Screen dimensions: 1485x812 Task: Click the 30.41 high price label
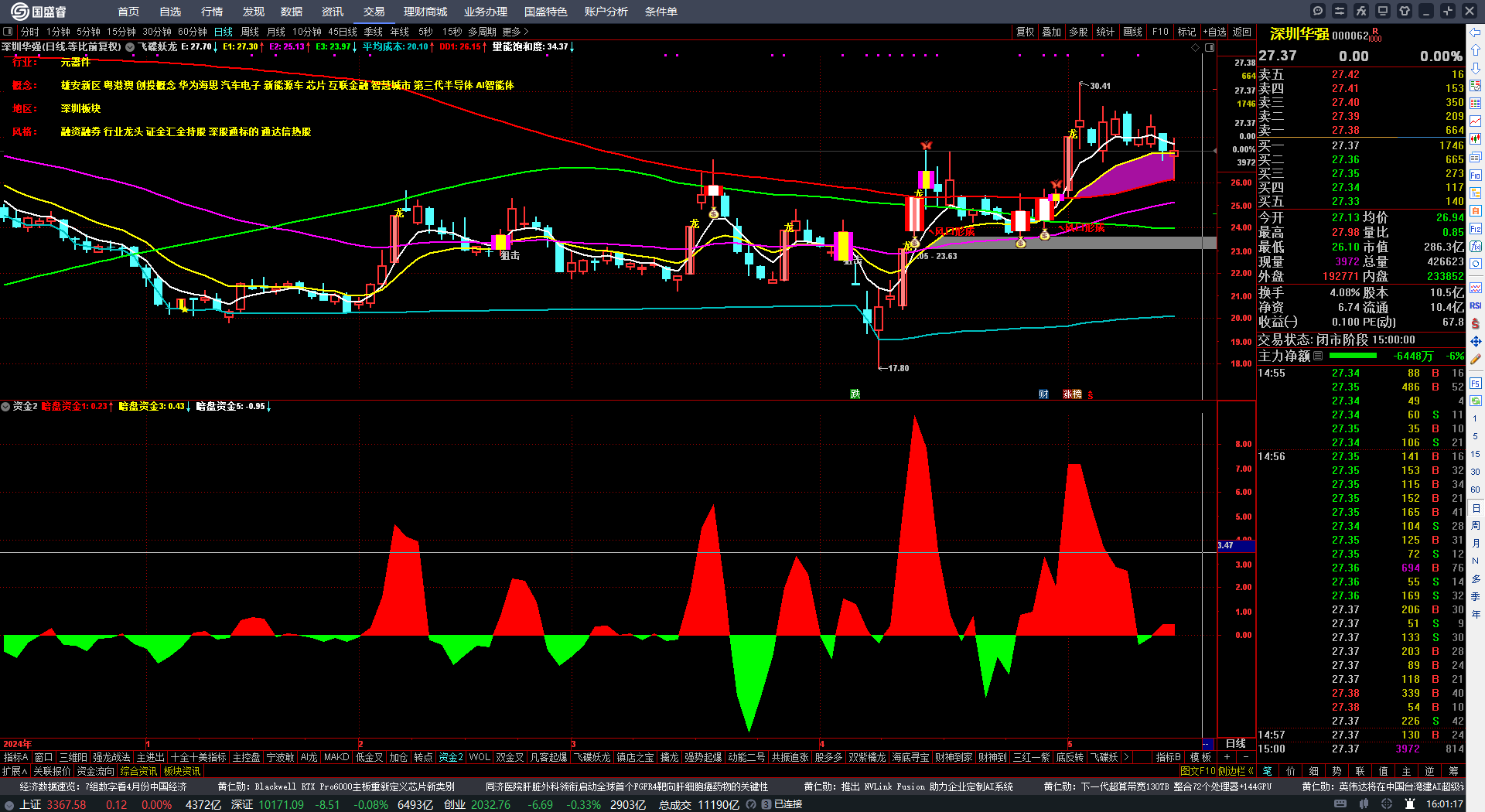pyautogui.click(x=1100, y=86)
